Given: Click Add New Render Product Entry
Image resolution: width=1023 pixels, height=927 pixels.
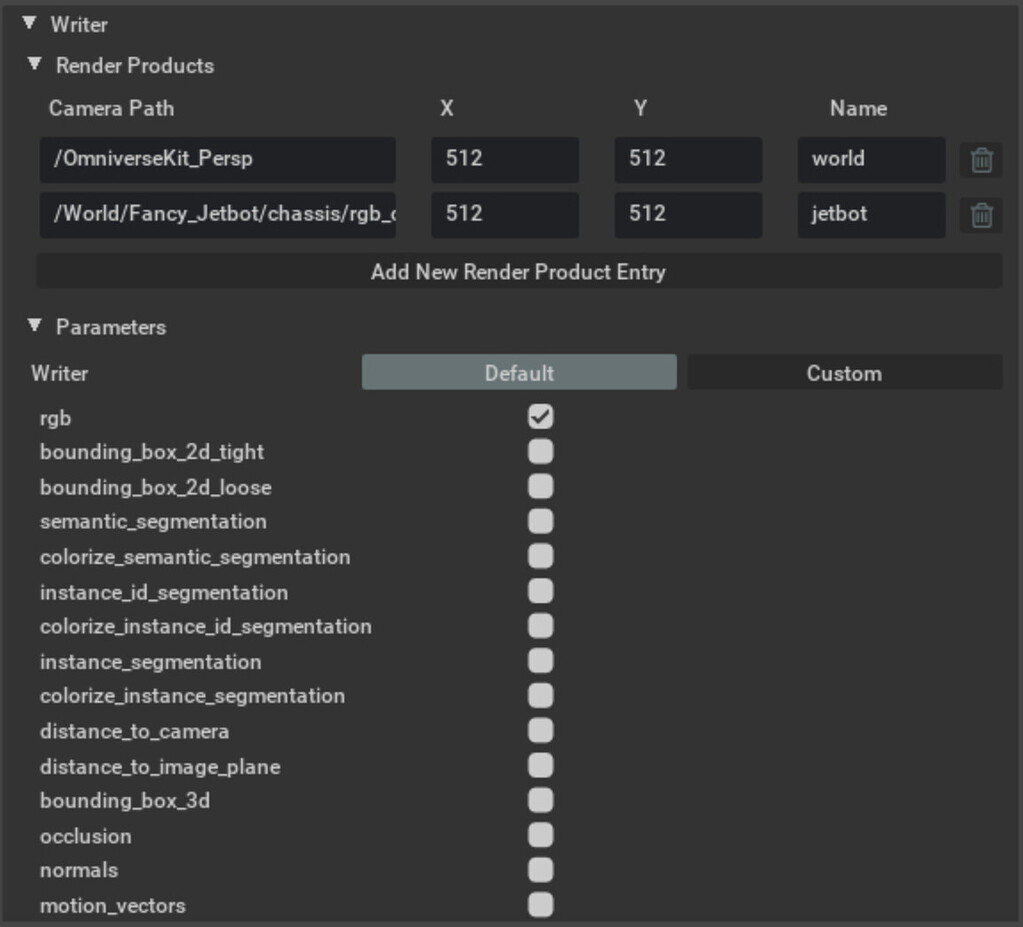Looking at the screenshot, I should click(x=519, y=271).
